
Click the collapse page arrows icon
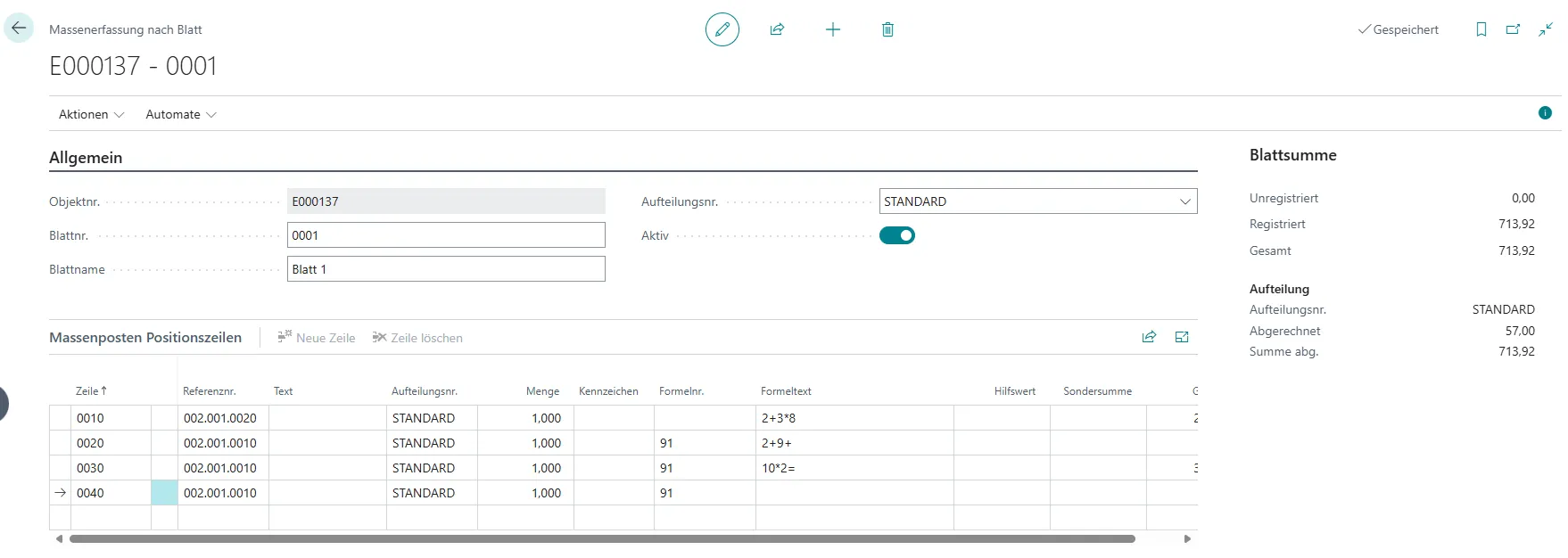(x=1545, y=29)
